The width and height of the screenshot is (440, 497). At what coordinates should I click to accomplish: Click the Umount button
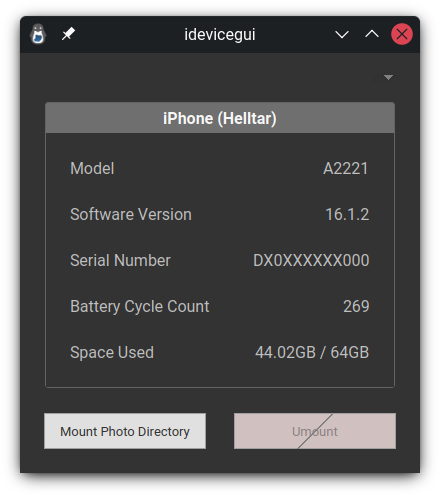[315, 431]
